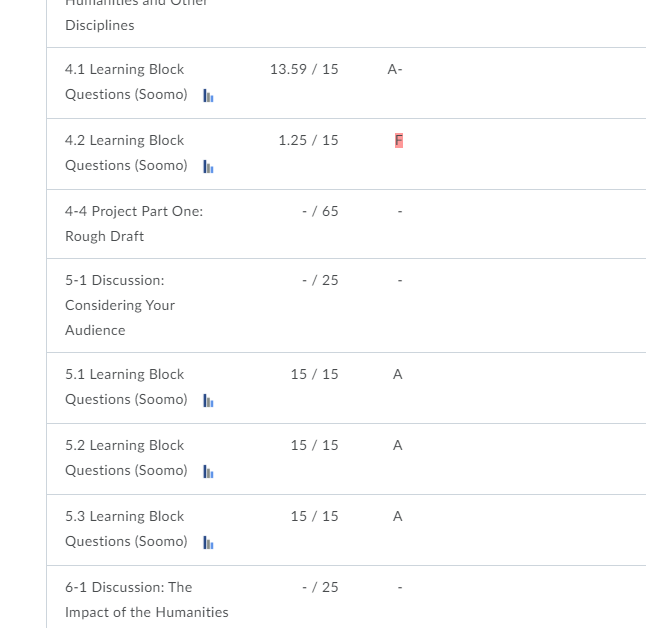This screenshot has width=646, height=628.
Task: Open statistics icon for 4.1 Learning Block
Action: point(208,96)
